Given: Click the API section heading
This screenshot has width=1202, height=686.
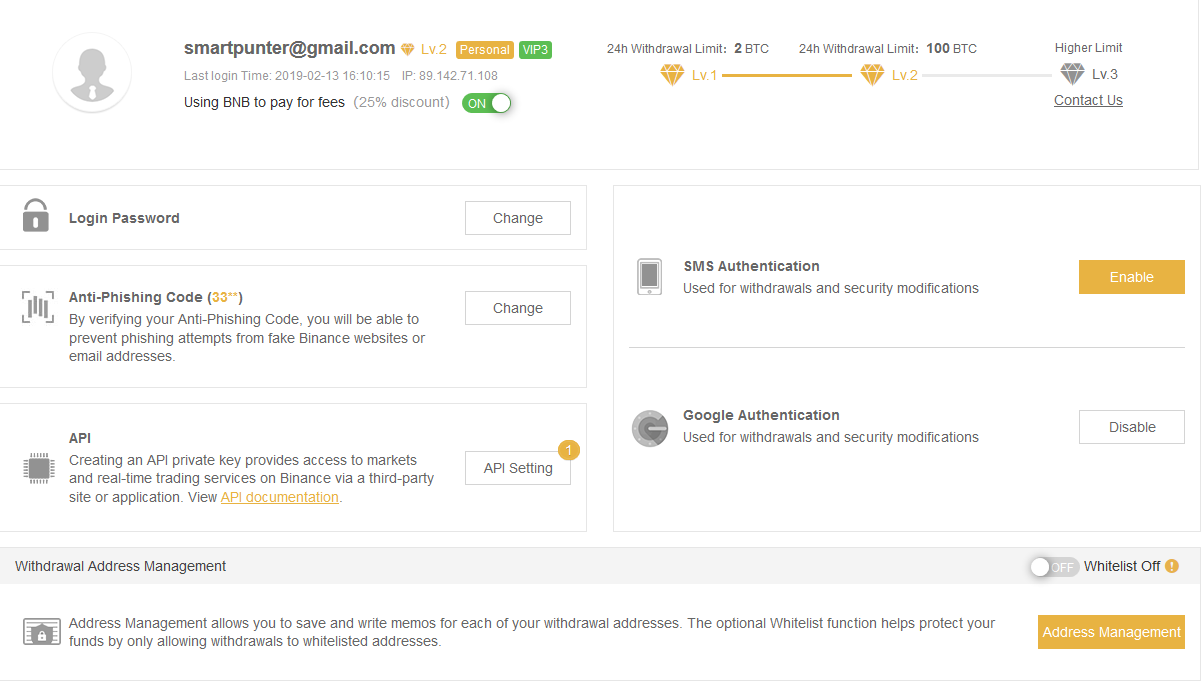Looking at the screenshot, I should coord(80,438).
